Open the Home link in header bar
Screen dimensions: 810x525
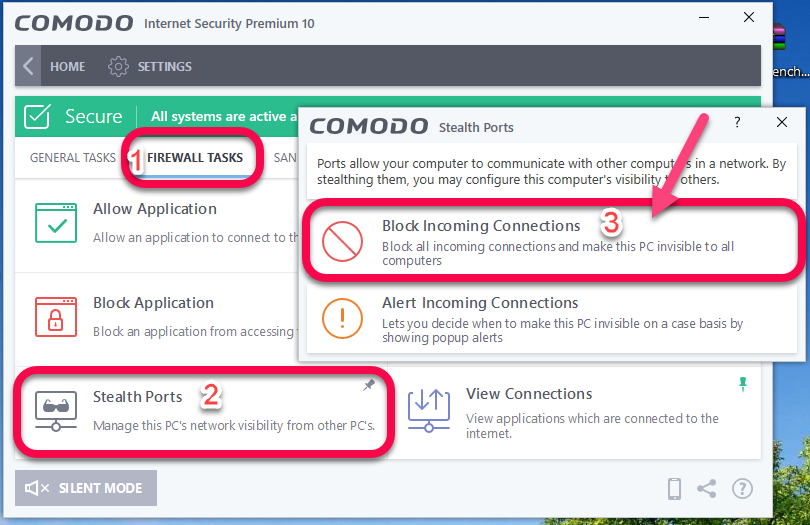click(68, 67)
